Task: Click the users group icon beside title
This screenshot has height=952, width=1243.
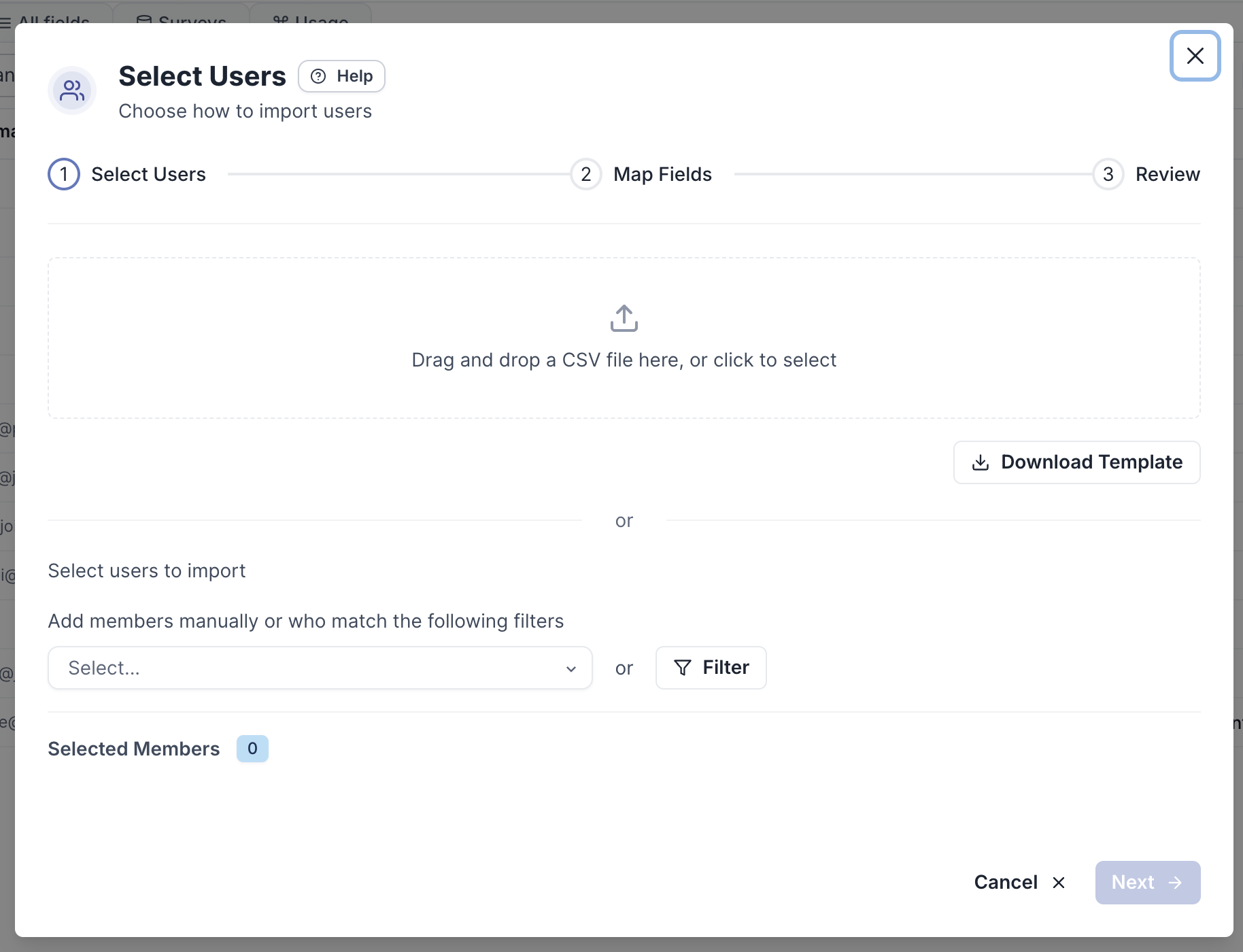Action: click(72, 90)
